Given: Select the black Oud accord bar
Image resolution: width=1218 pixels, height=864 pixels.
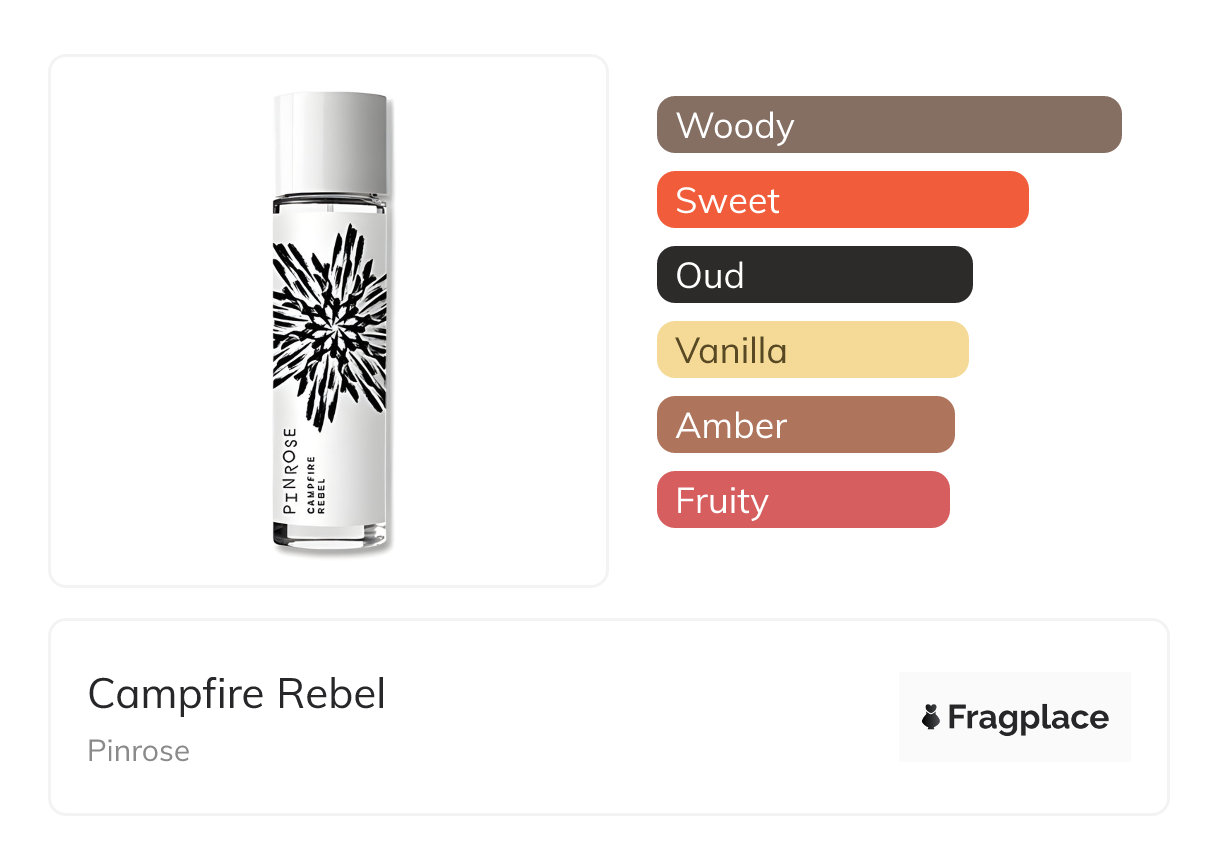Looking at the screenshot, I should [x=814, y=275].
